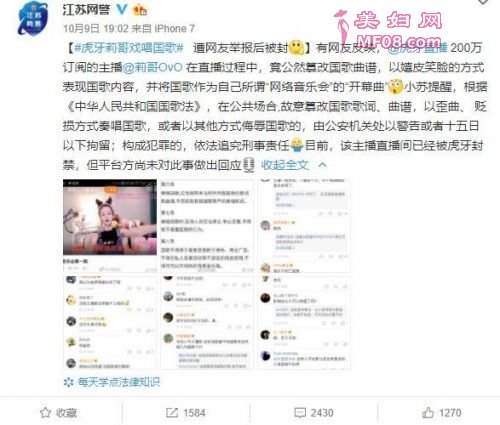Click the blue V verification badge

121,10
